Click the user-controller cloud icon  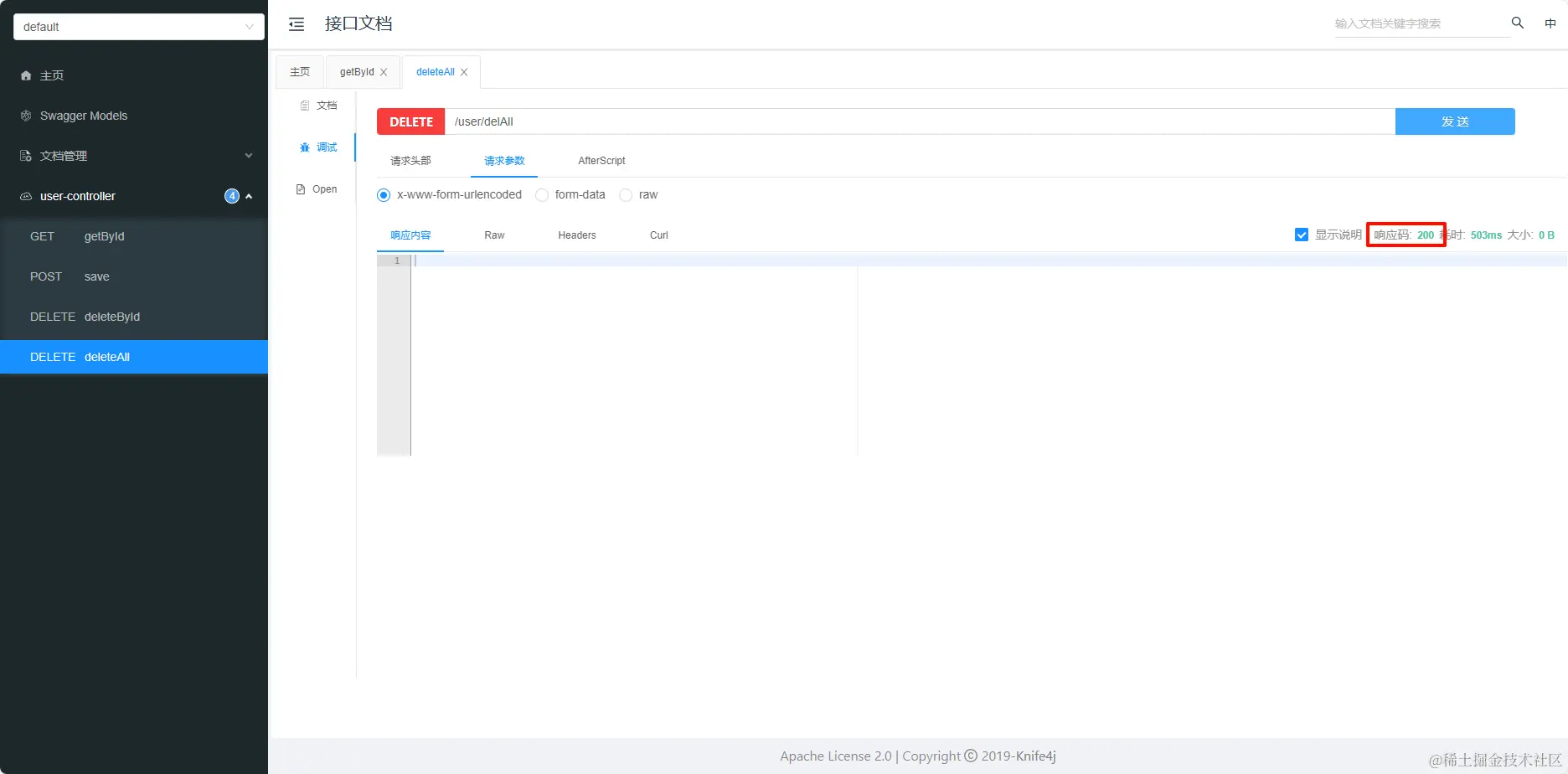pos(26,196)
